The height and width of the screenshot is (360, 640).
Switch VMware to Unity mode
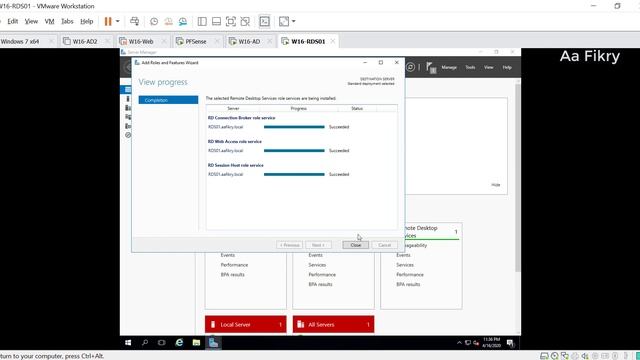coord(245,21)
